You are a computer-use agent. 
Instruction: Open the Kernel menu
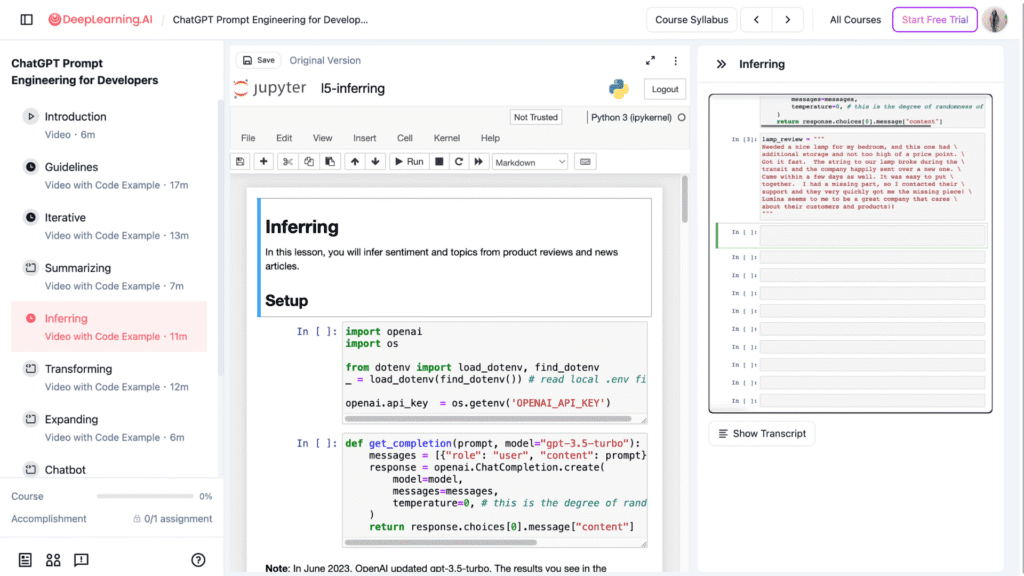[x=447, y=138]
